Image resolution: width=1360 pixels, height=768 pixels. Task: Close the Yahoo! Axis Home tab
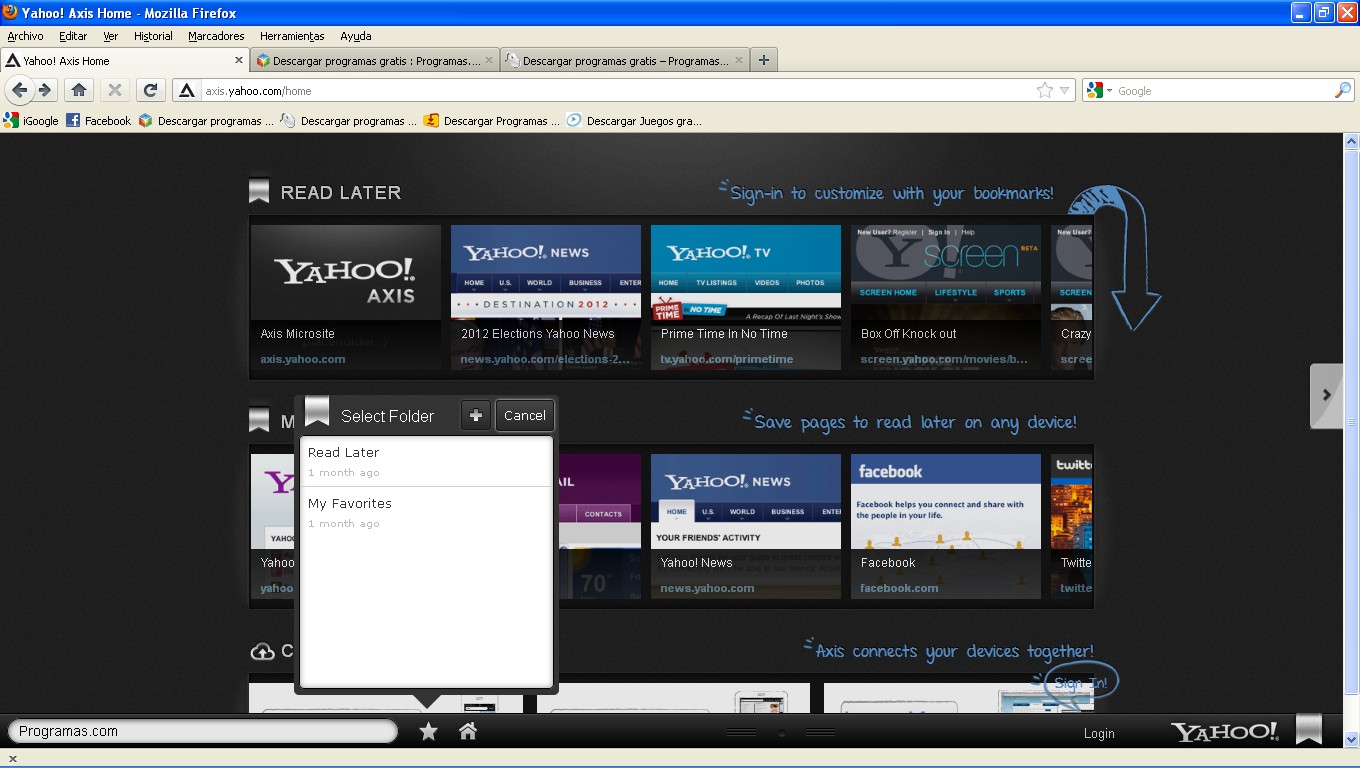coord(239,60)
